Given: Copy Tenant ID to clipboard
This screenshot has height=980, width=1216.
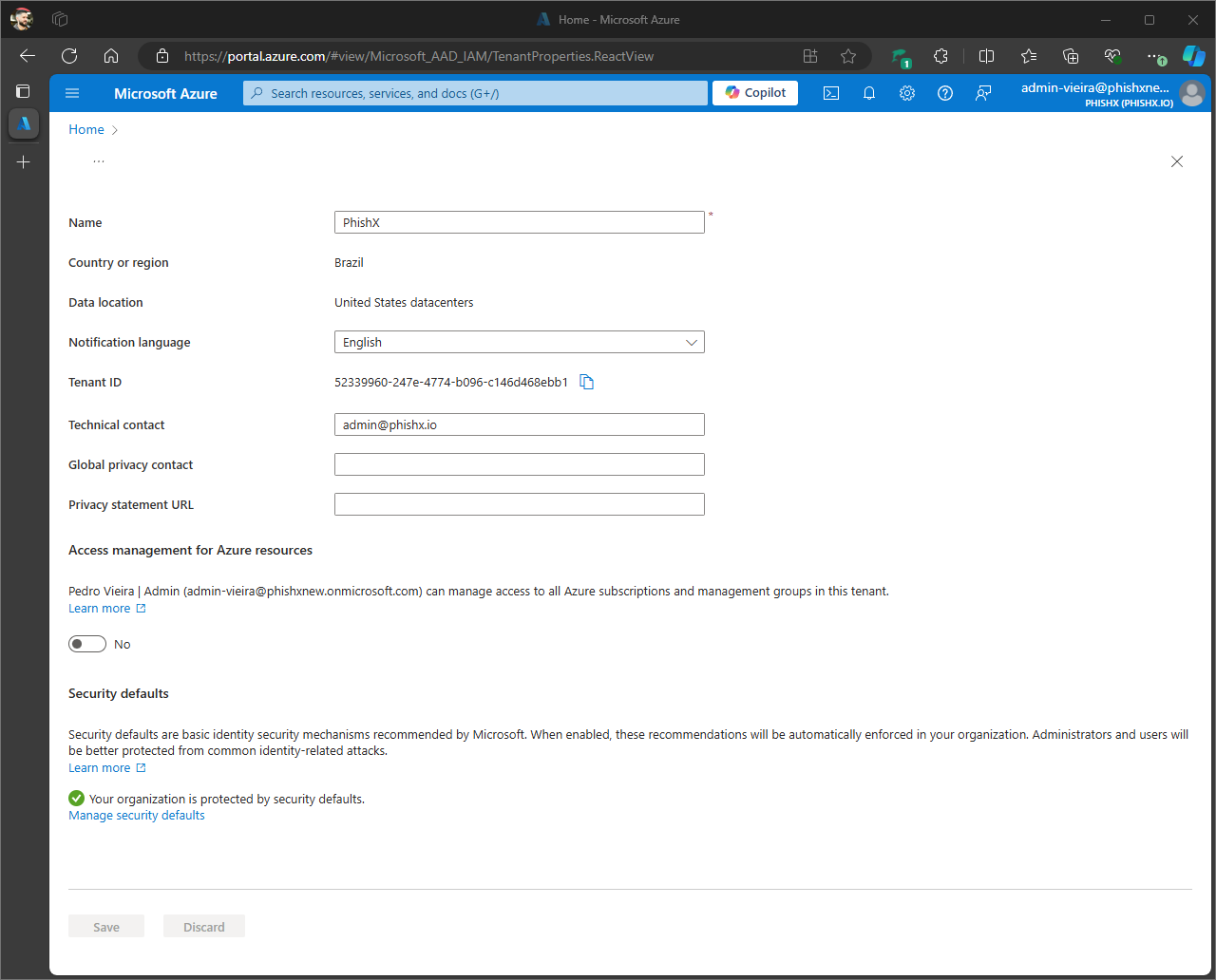Looking at the screenshot, I should [x=587, y=382].
